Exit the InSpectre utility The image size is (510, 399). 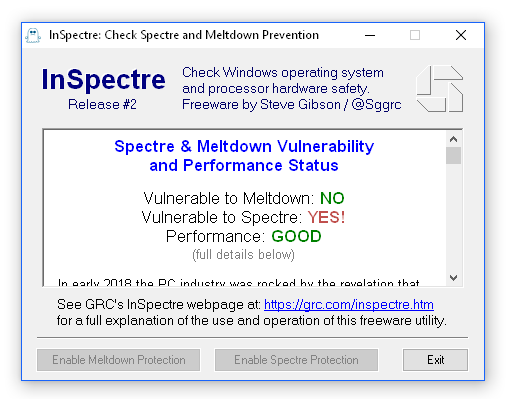click(x=435, y=360)
